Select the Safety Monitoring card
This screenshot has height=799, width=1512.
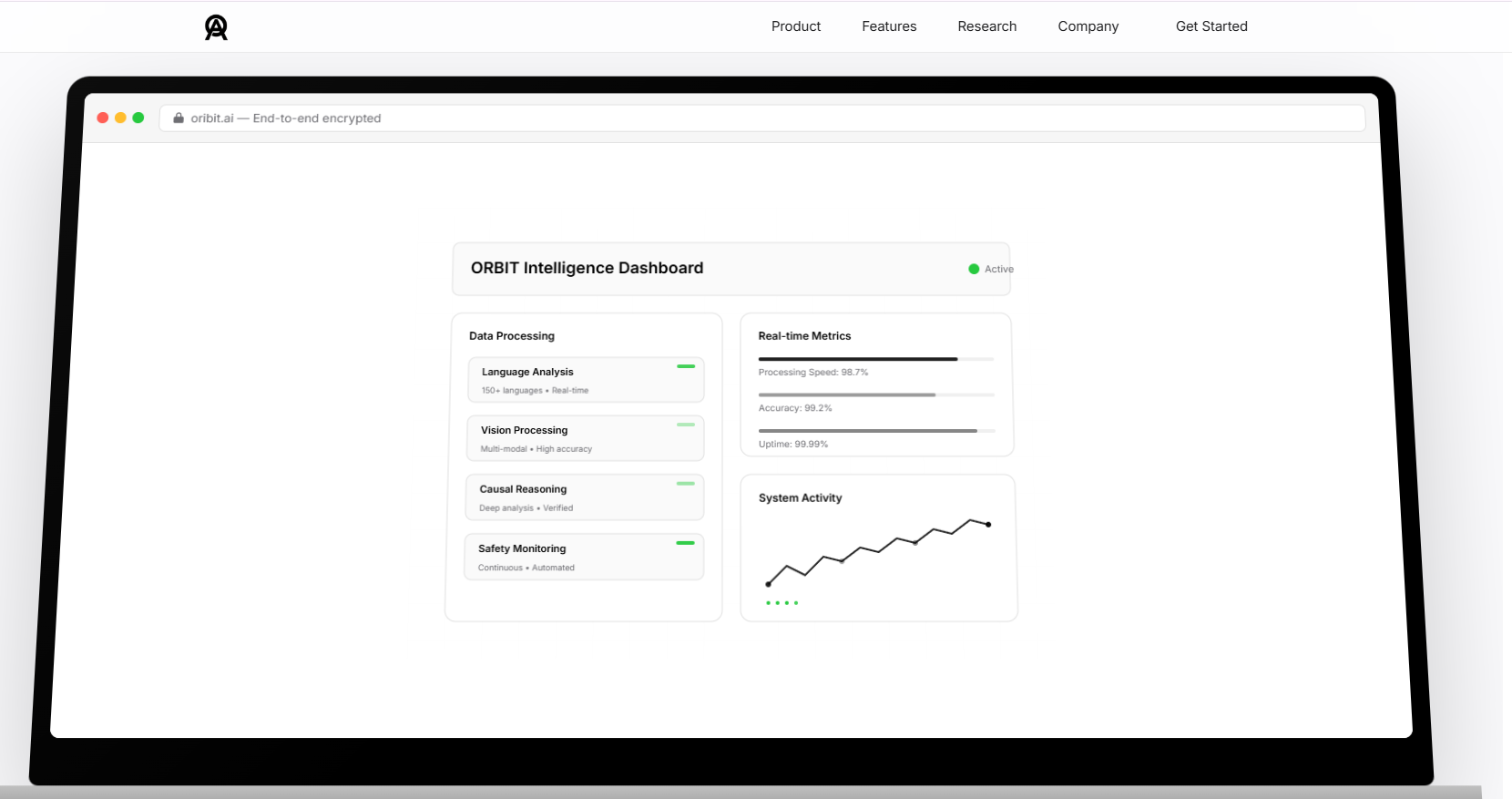point(585,557)
